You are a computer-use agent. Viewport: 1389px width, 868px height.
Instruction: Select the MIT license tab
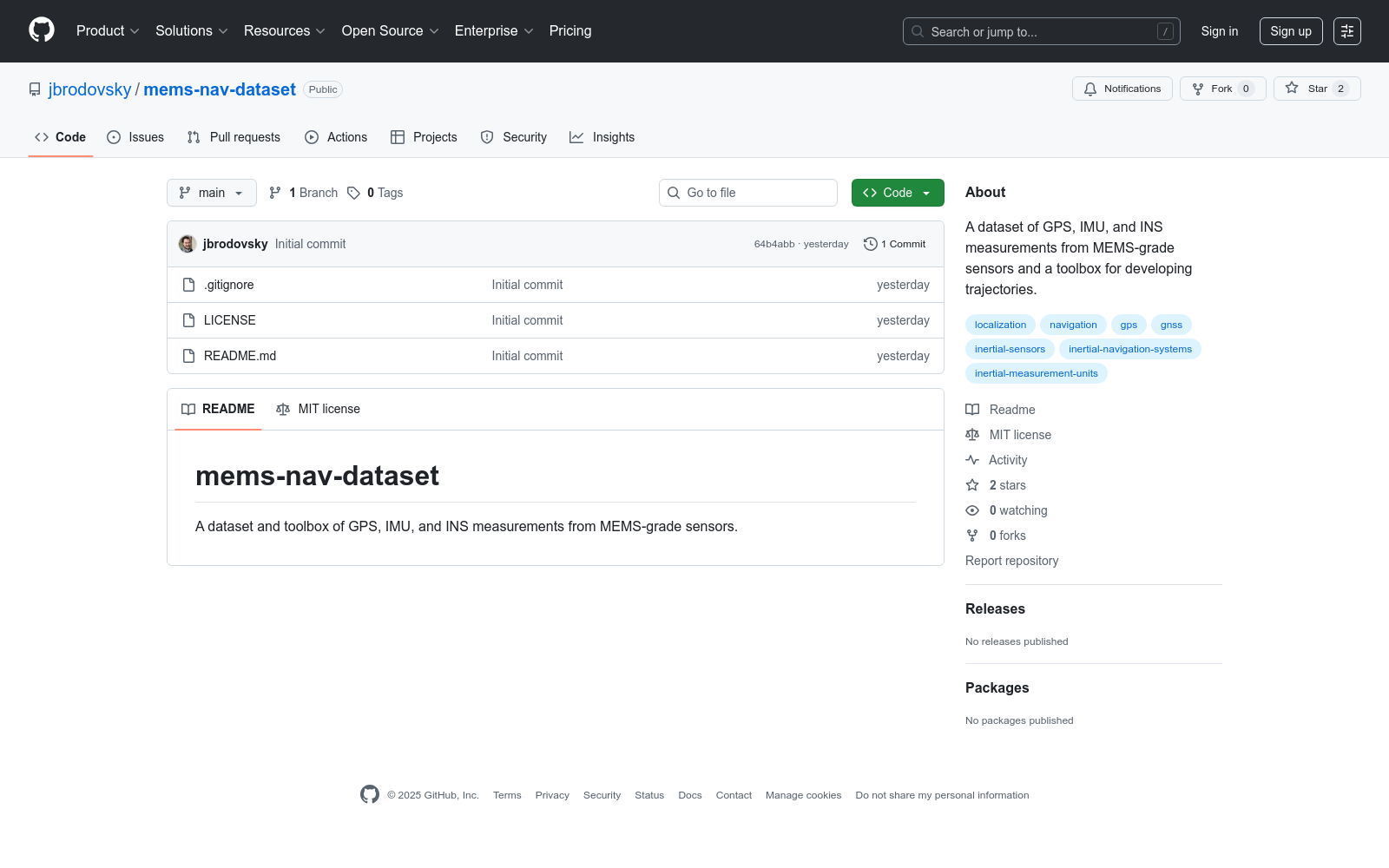(x=318, y=409)
